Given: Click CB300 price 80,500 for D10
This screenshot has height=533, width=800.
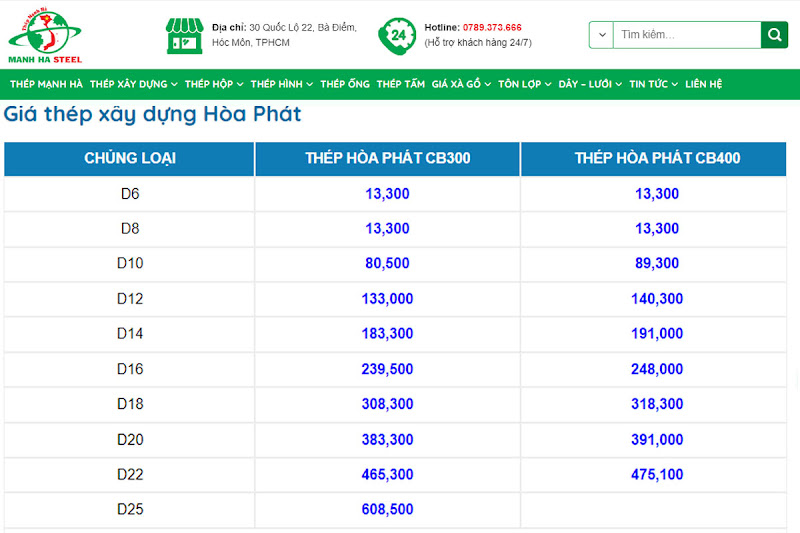Looking at the screenshot, I should tap(387, 263).
